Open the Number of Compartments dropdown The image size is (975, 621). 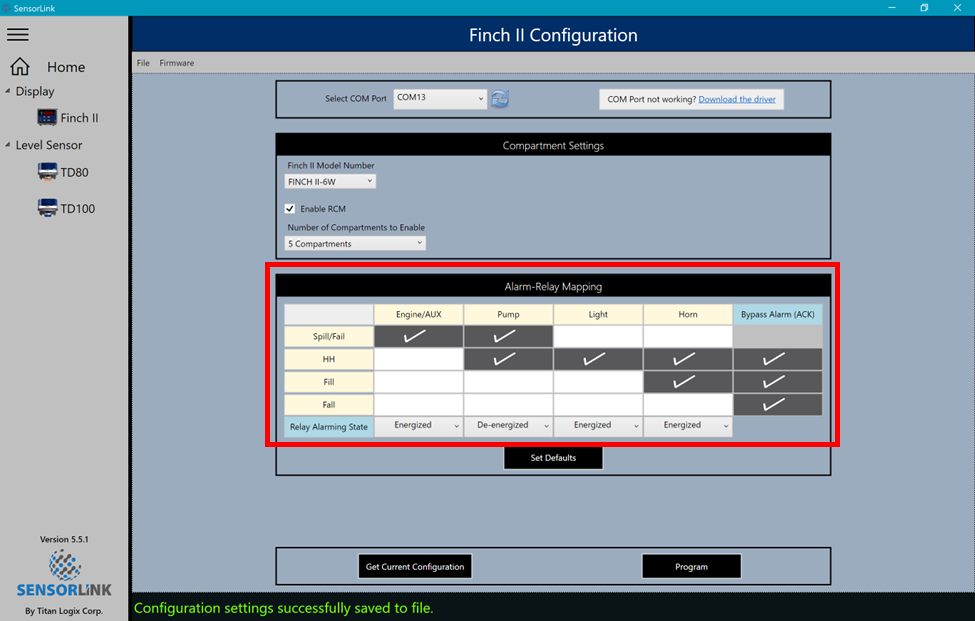pos(354,242)
